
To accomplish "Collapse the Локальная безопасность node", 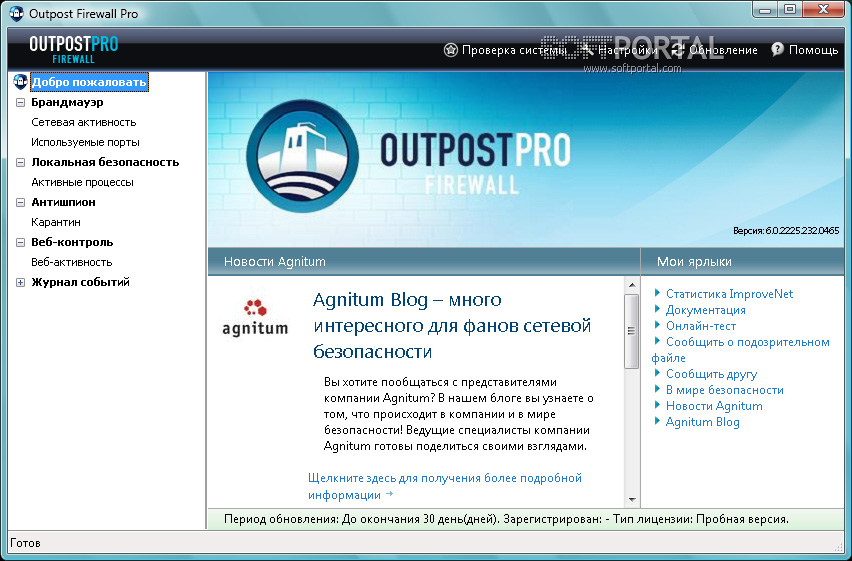I will pyautogui.click(x=20, y=162).
